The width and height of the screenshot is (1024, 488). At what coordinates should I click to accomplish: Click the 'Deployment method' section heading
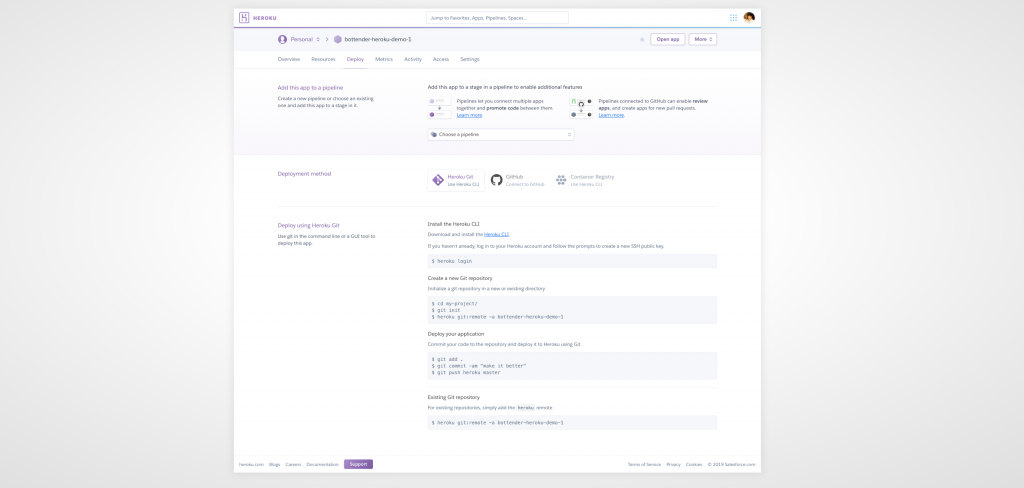304,174
